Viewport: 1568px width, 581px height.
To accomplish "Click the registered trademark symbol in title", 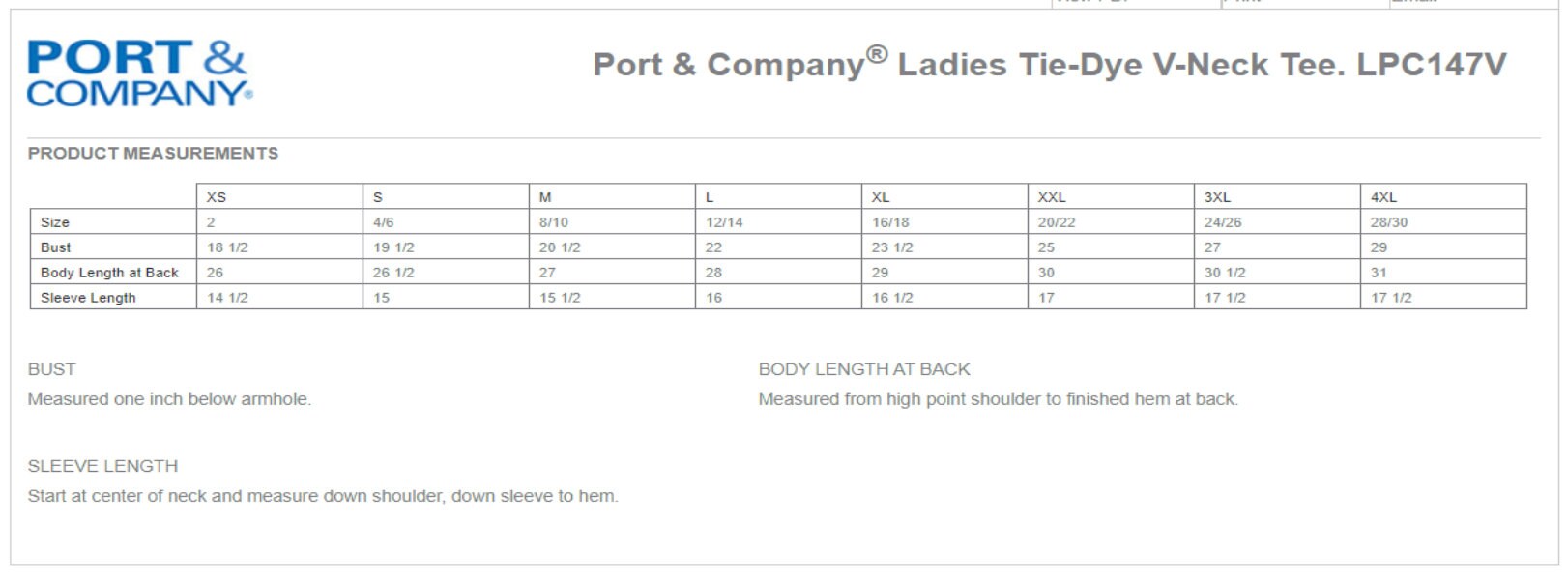I will (876, 54).
